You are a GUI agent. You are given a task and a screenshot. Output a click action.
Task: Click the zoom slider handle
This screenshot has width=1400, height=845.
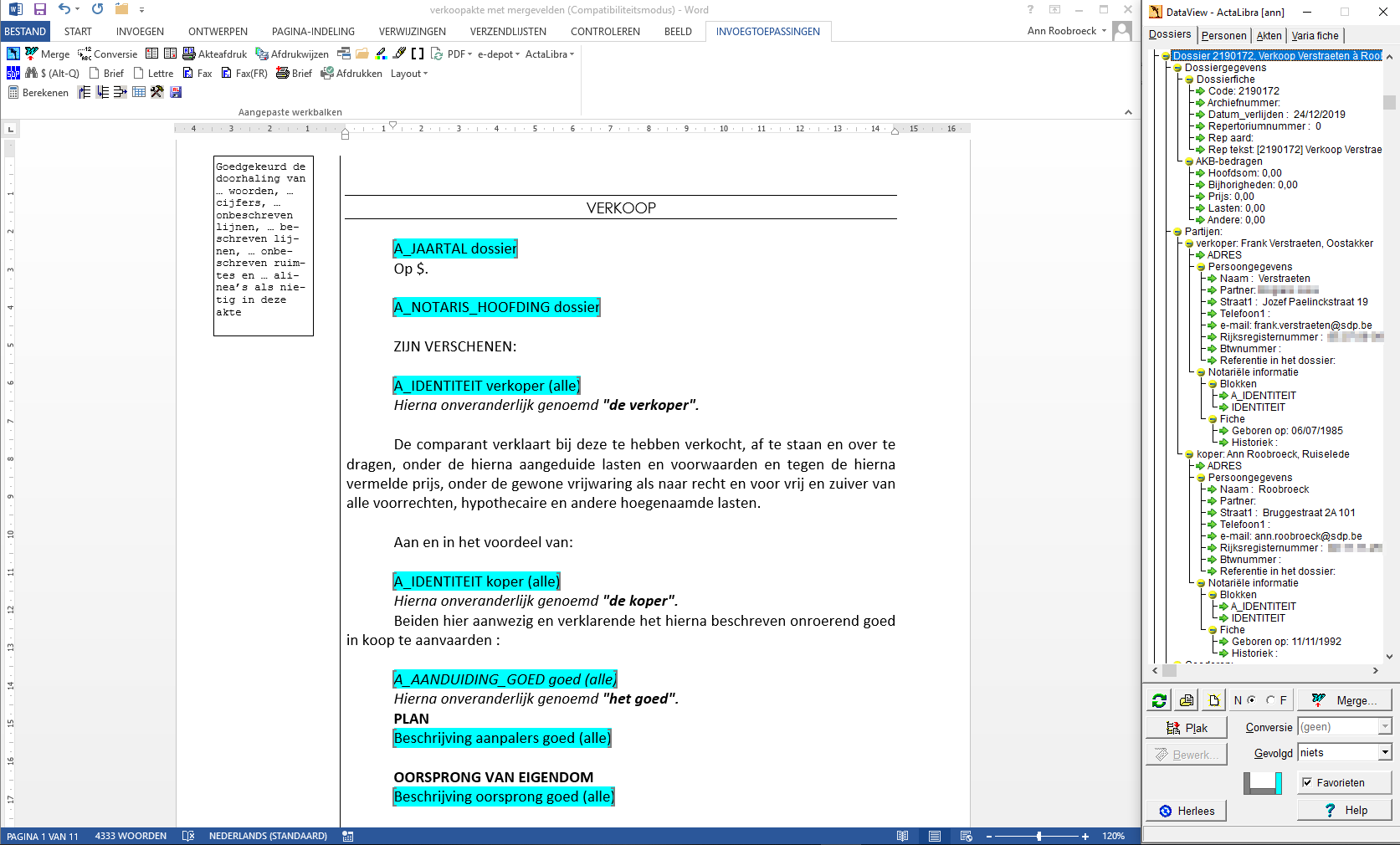click(1038, 836)
